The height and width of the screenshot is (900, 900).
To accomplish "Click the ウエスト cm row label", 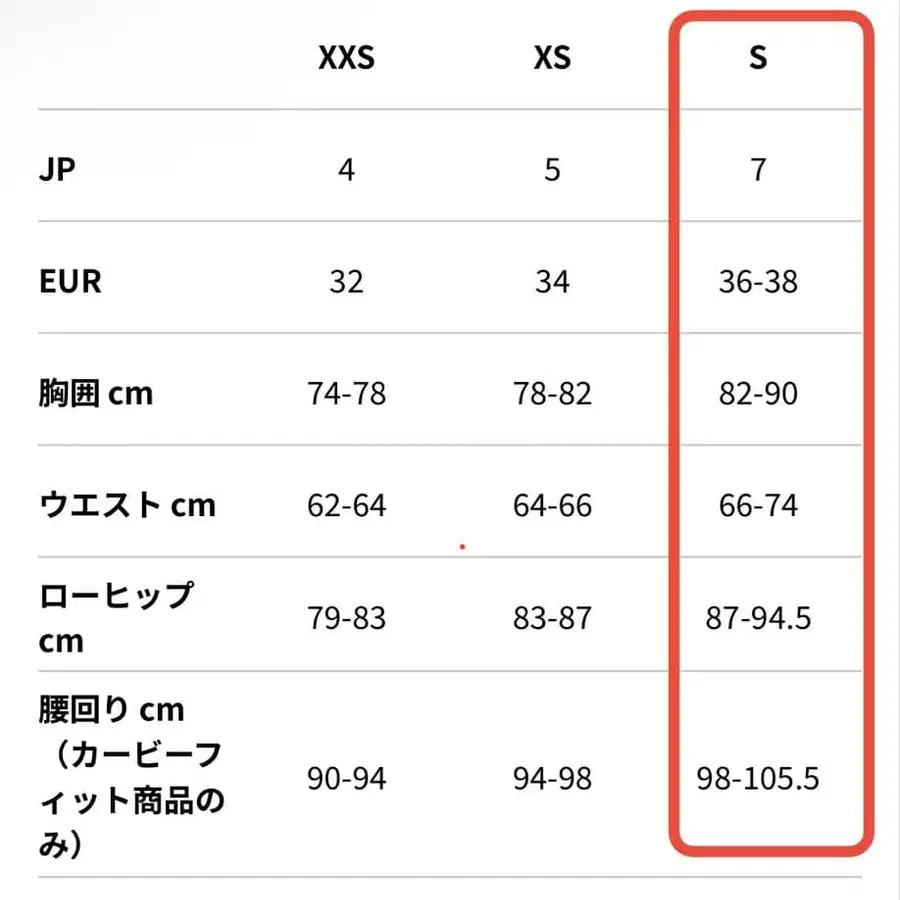I will pyautogui.click(x=127, y=505).
